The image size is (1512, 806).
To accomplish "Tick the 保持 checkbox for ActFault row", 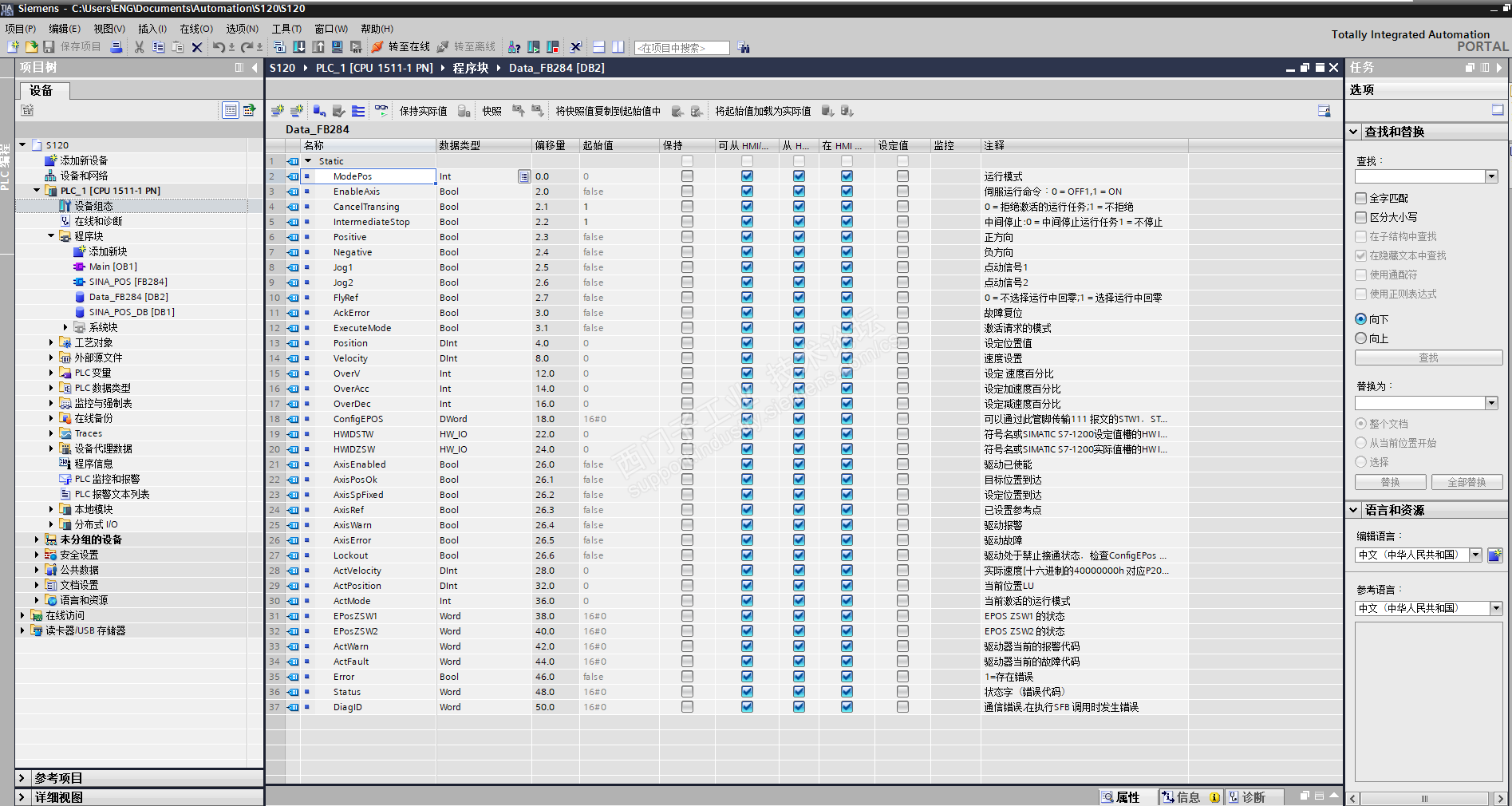I will click(687, 662).
